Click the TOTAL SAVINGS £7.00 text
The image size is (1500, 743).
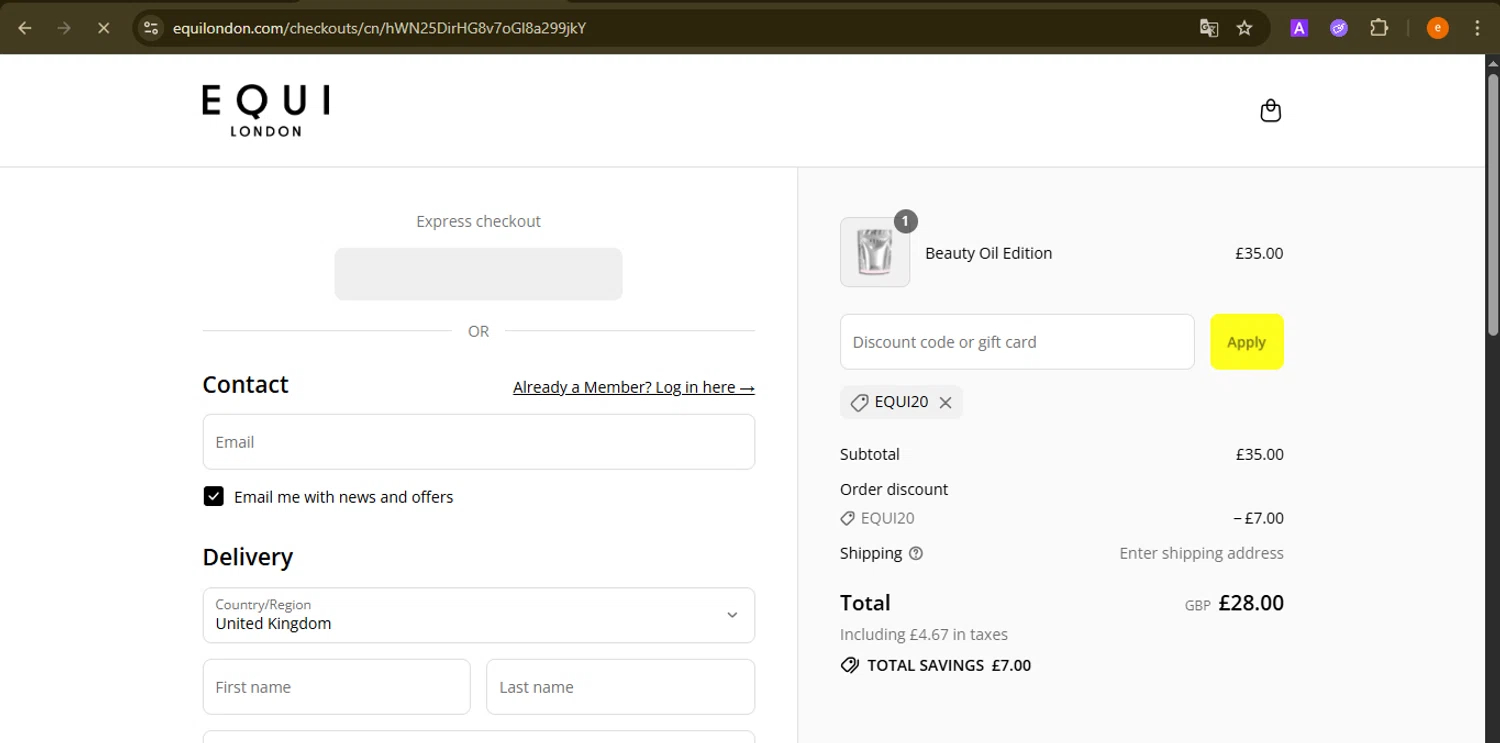[949, 665]
